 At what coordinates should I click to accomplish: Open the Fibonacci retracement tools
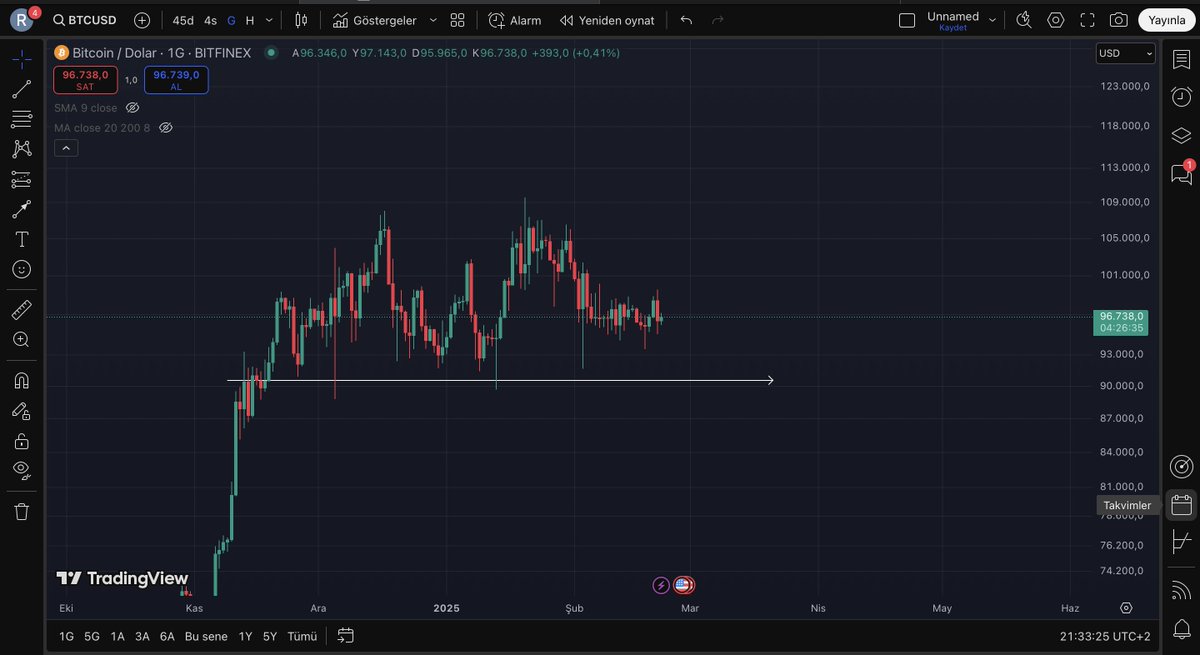click(21, 119)
